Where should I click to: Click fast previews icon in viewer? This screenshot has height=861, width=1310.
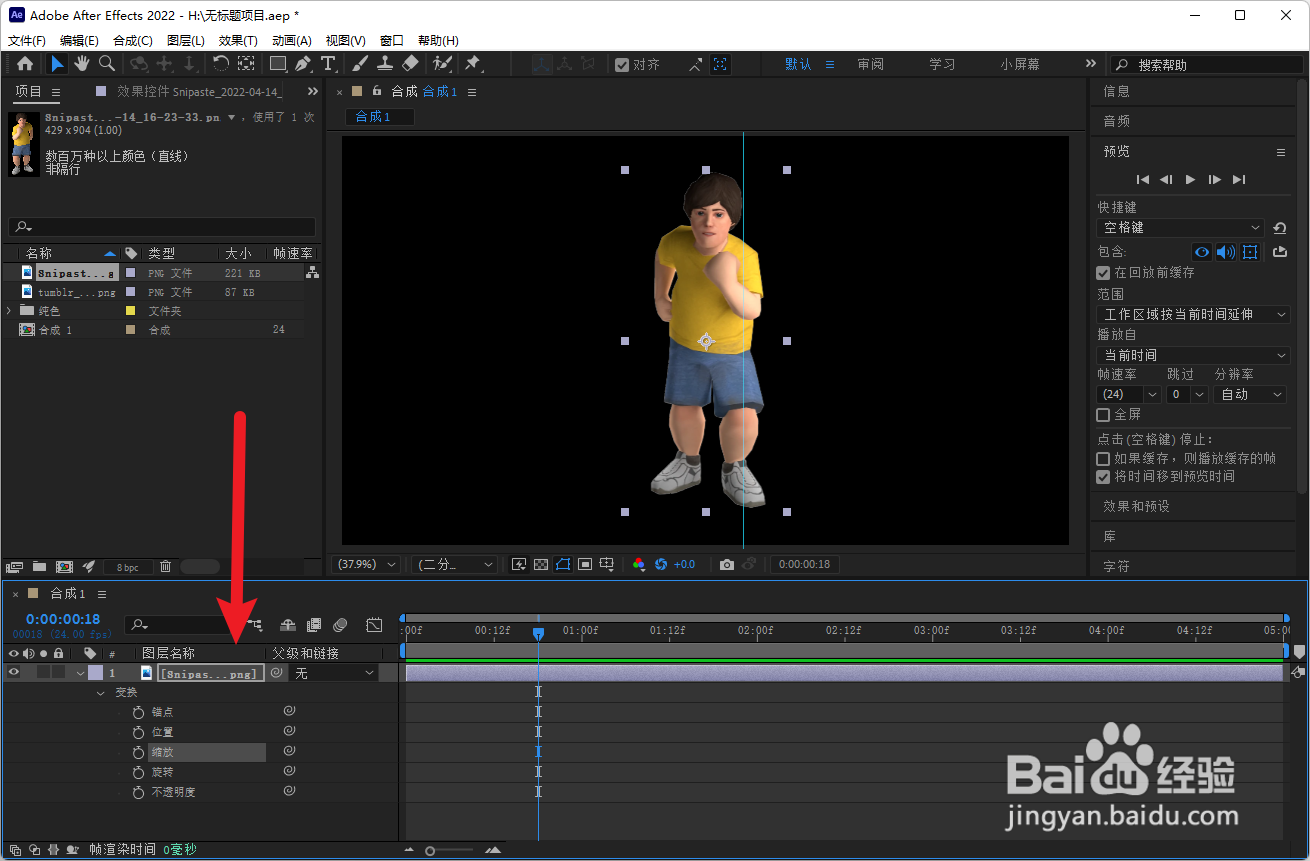(x=519, y=564)
